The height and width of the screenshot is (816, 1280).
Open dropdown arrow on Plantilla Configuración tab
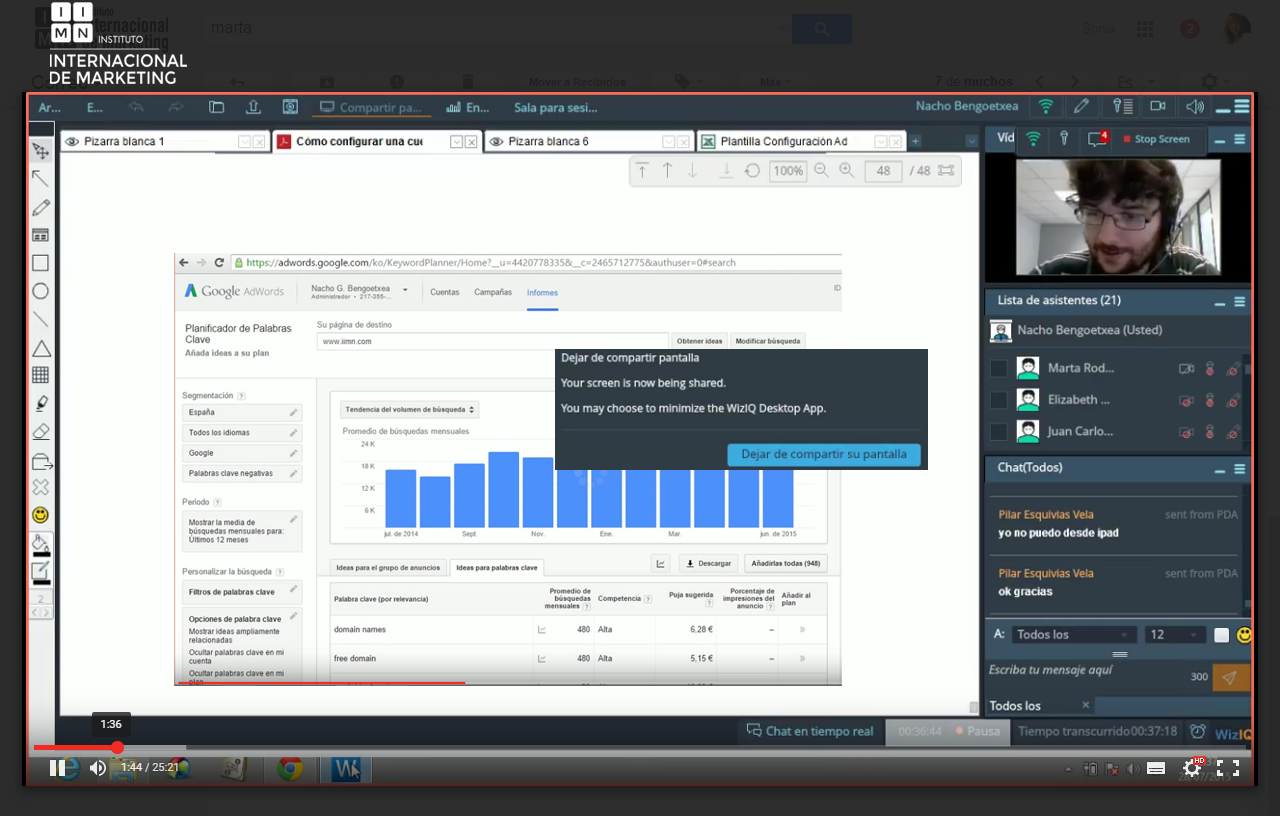click(880, 142)
